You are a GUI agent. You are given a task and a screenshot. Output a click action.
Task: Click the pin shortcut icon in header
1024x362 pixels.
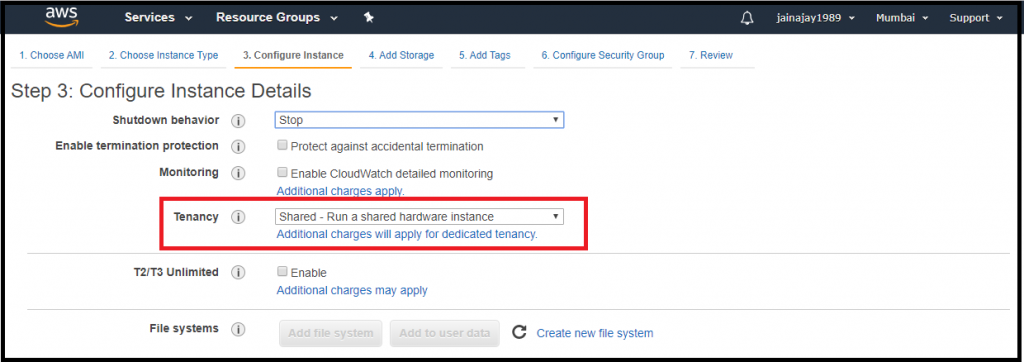coord(368,18)
